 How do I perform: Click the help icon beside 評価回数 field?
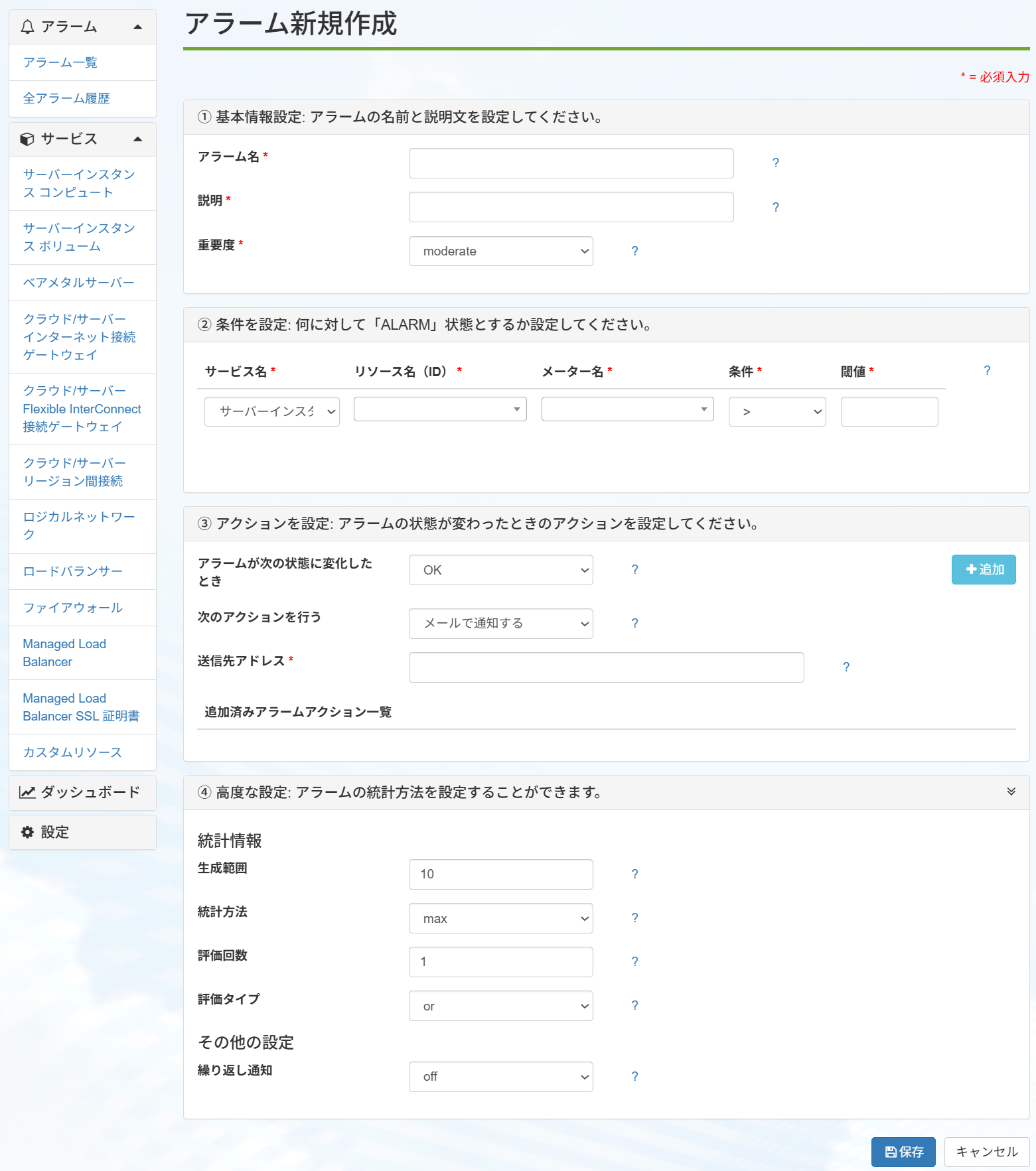(x=634, y=962)
